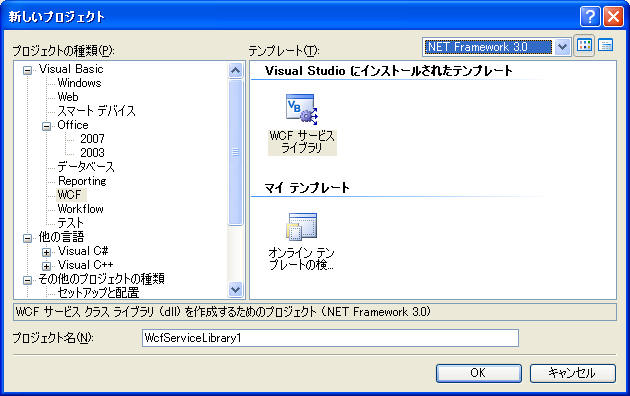The height and width of the screenshot is (396, 630).
Task: Select スマート デバイス project type
Action: click(96, 111)
